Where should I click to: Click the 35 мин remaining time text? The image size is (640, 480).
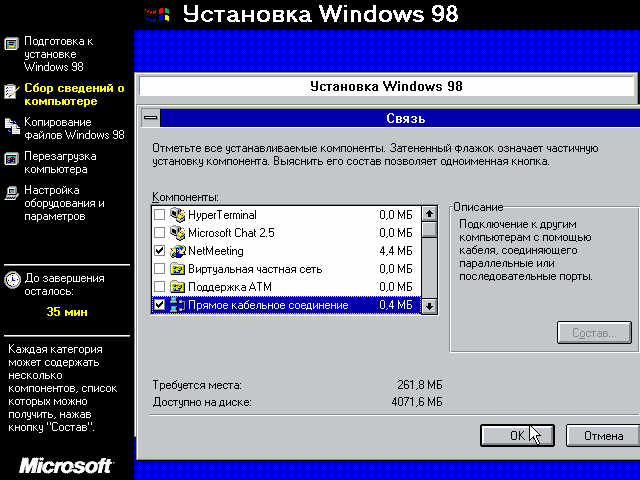(x=67, y=312)
